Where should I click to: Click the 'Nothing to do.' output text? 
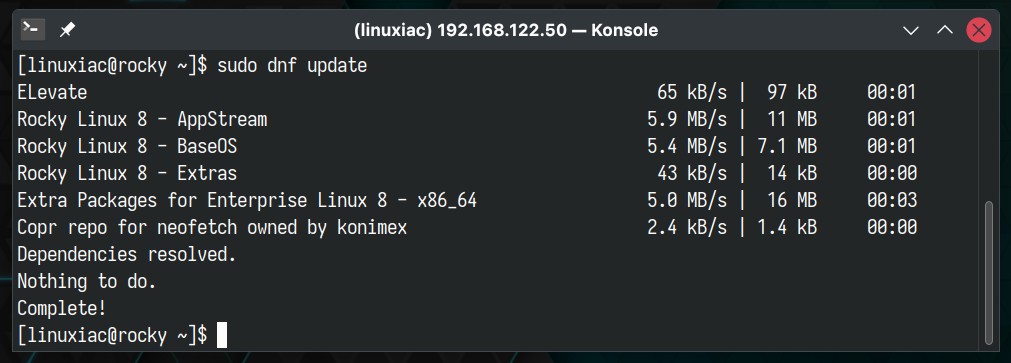click(x=87, y=282)
